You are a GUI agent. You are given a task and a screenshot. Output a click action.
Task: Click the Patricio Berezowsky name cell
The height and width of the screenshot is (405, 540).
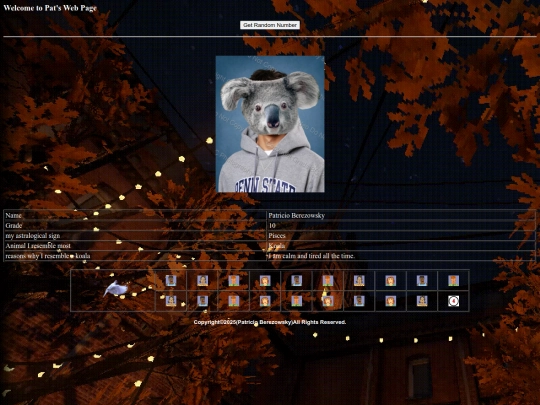pos(401,216)
